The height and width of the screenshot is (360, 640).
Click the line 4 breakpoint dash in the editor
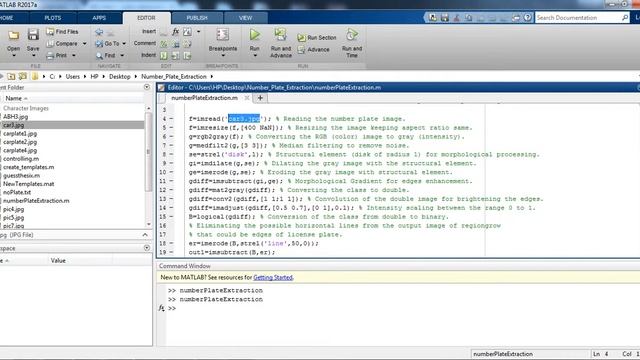coord(171,119)
